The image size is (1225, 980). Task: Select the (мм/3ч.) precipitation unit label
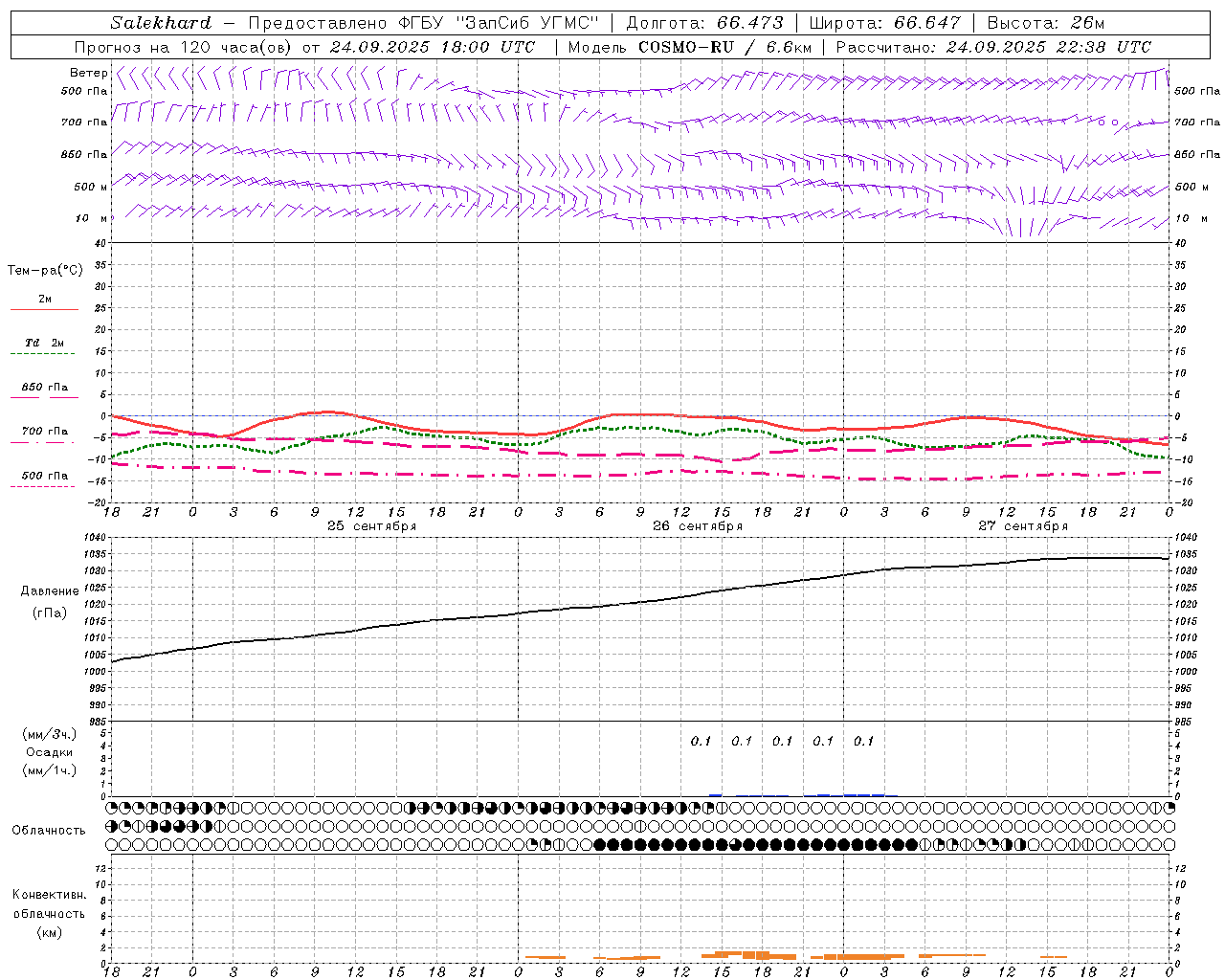click(50, 734)
